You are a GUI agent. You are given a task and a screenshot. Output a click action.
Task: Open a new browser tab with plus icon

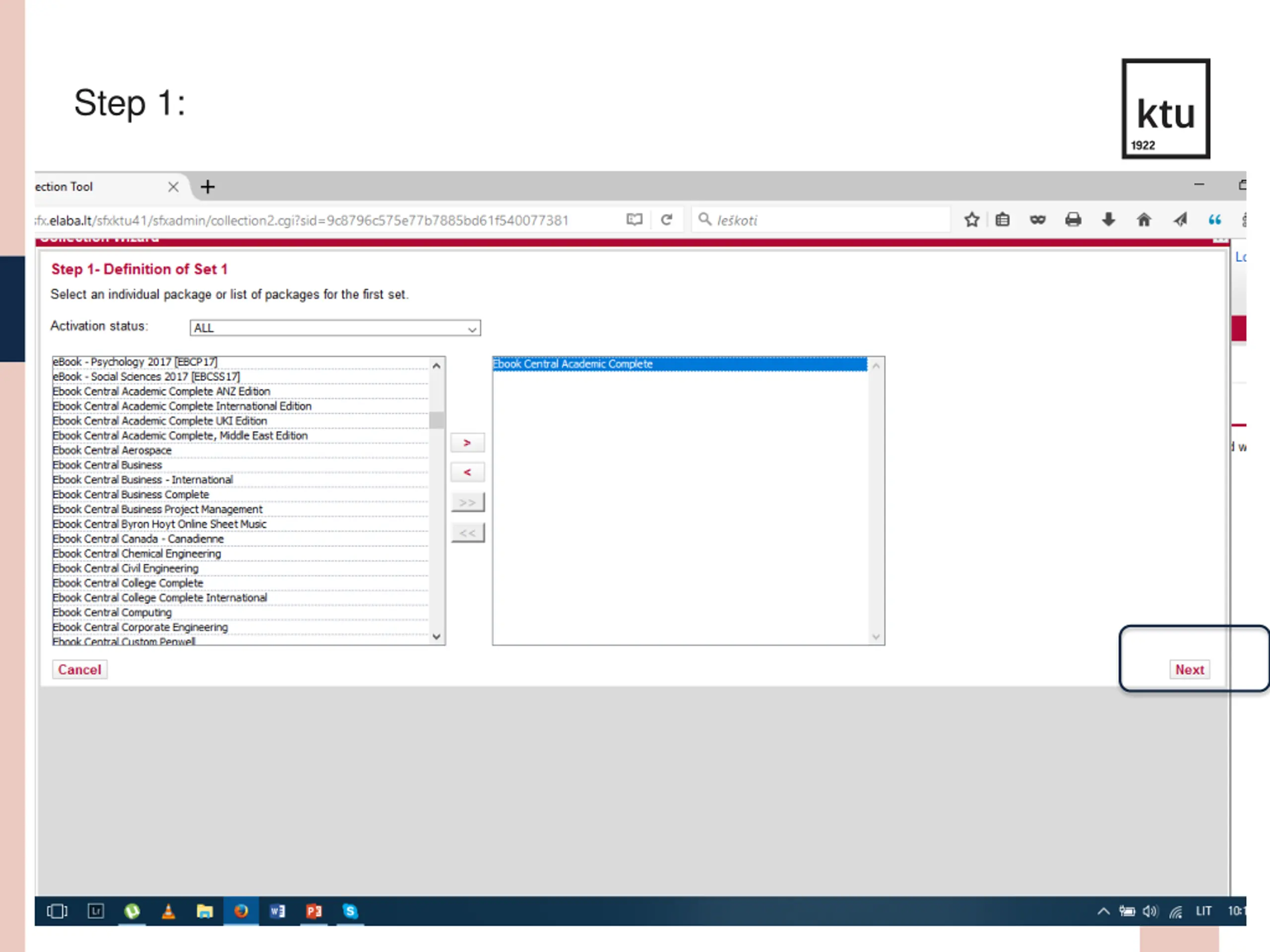pyautogui.click(x=207, y=187)
